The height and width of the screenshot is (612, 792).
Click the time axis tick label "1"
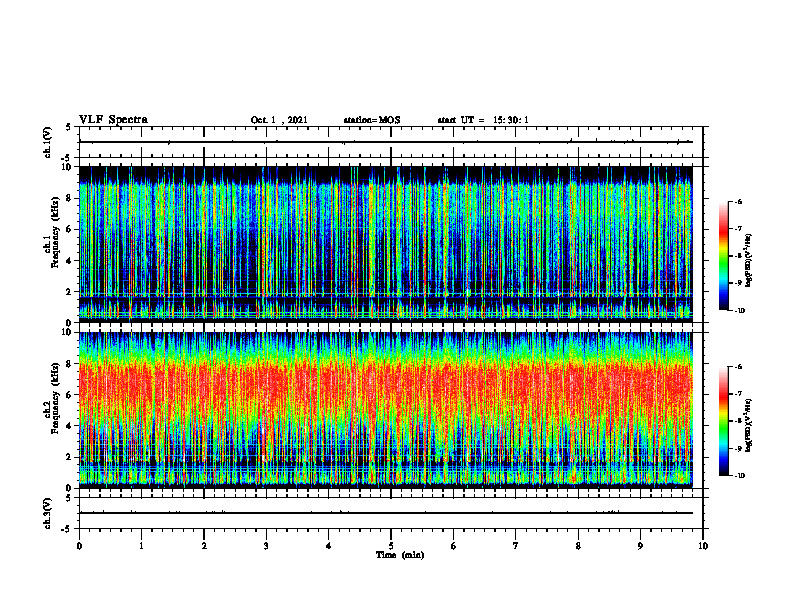coord(141,546)
